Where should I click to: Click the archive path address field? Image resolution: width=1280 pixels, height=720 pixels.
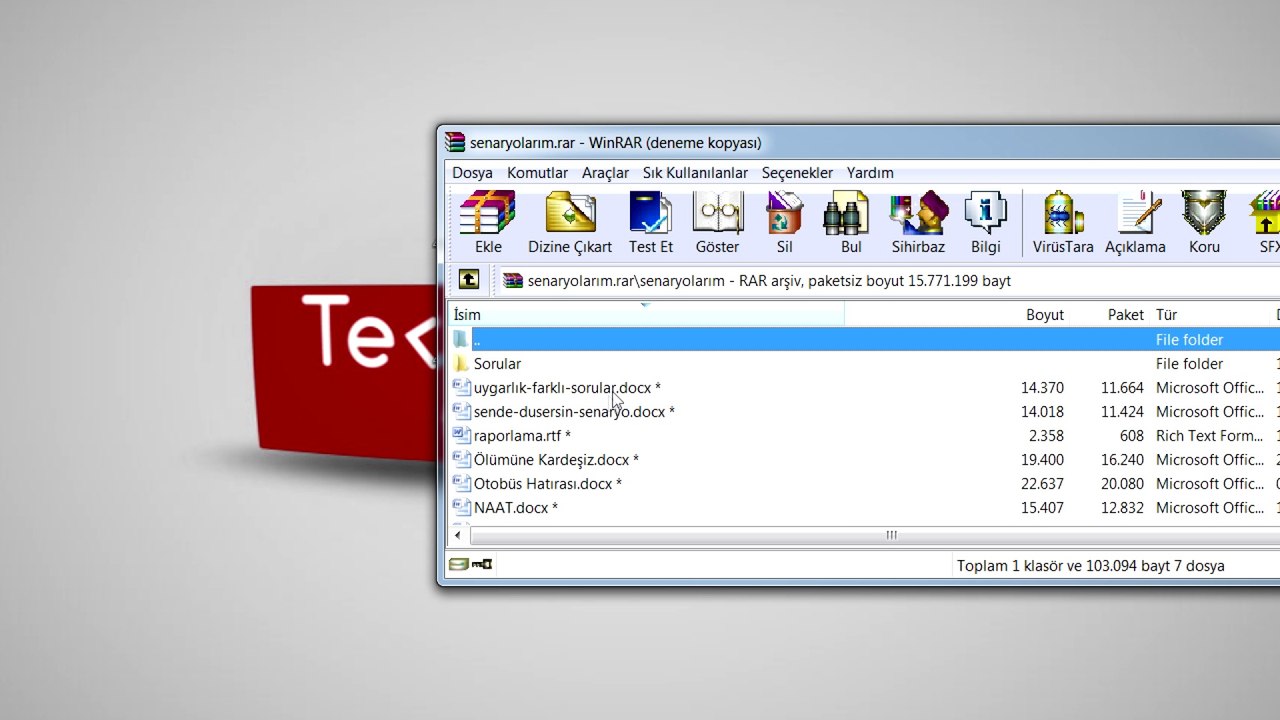tap(888, 281)
